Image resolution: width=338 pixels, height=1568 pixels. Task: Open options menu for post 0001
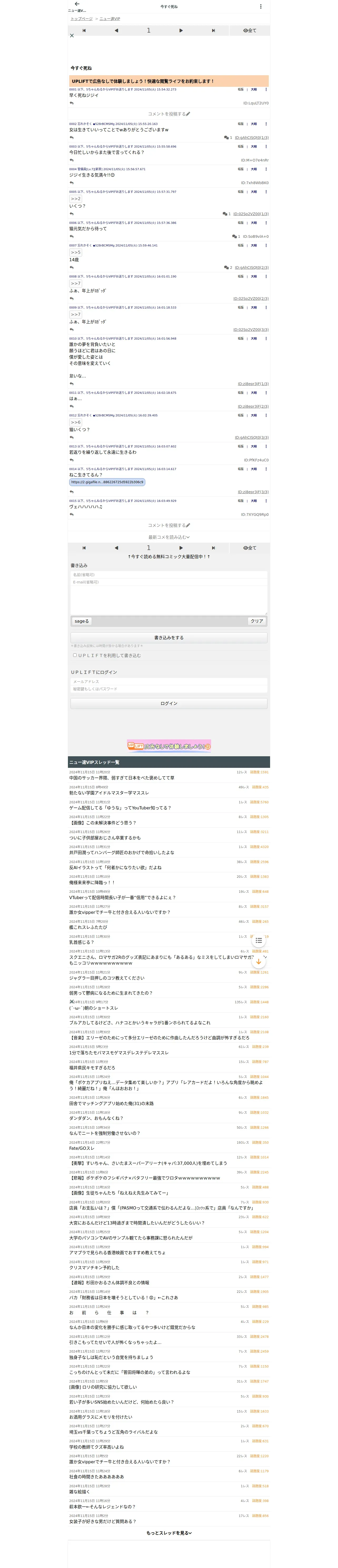[266, 89]
